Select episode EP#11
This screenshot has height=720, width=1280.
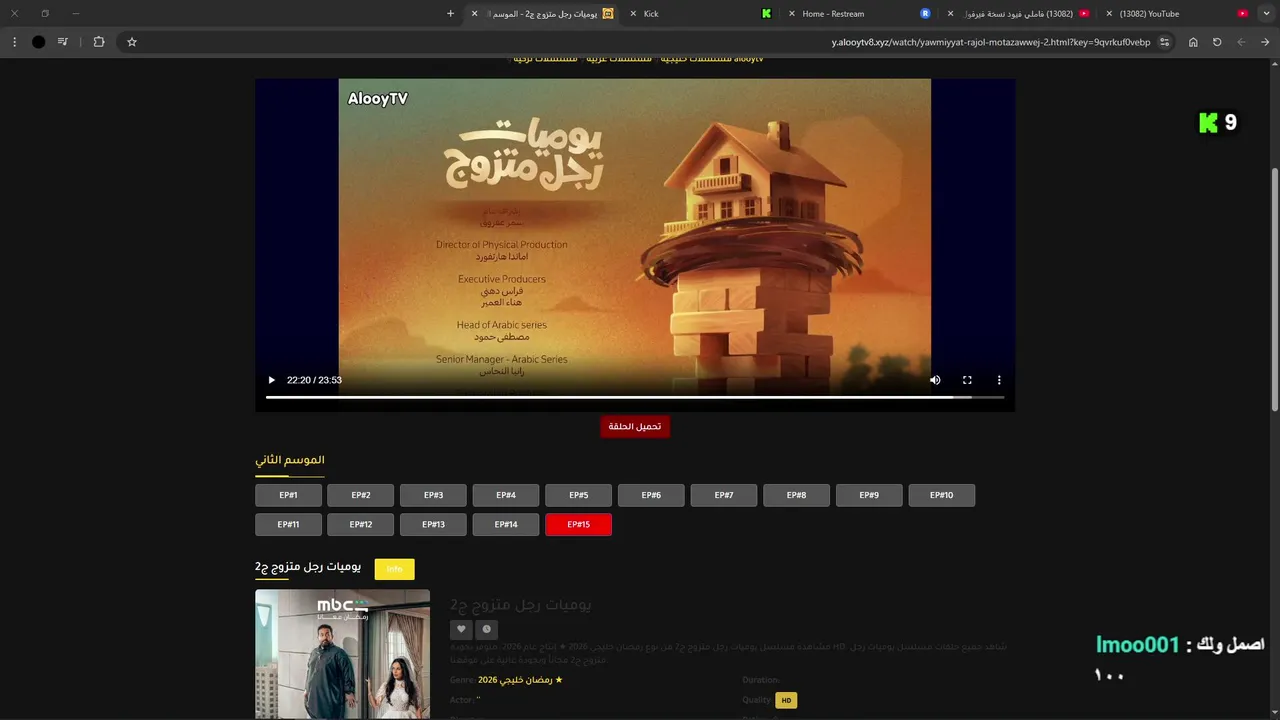[x=288, y=524]
